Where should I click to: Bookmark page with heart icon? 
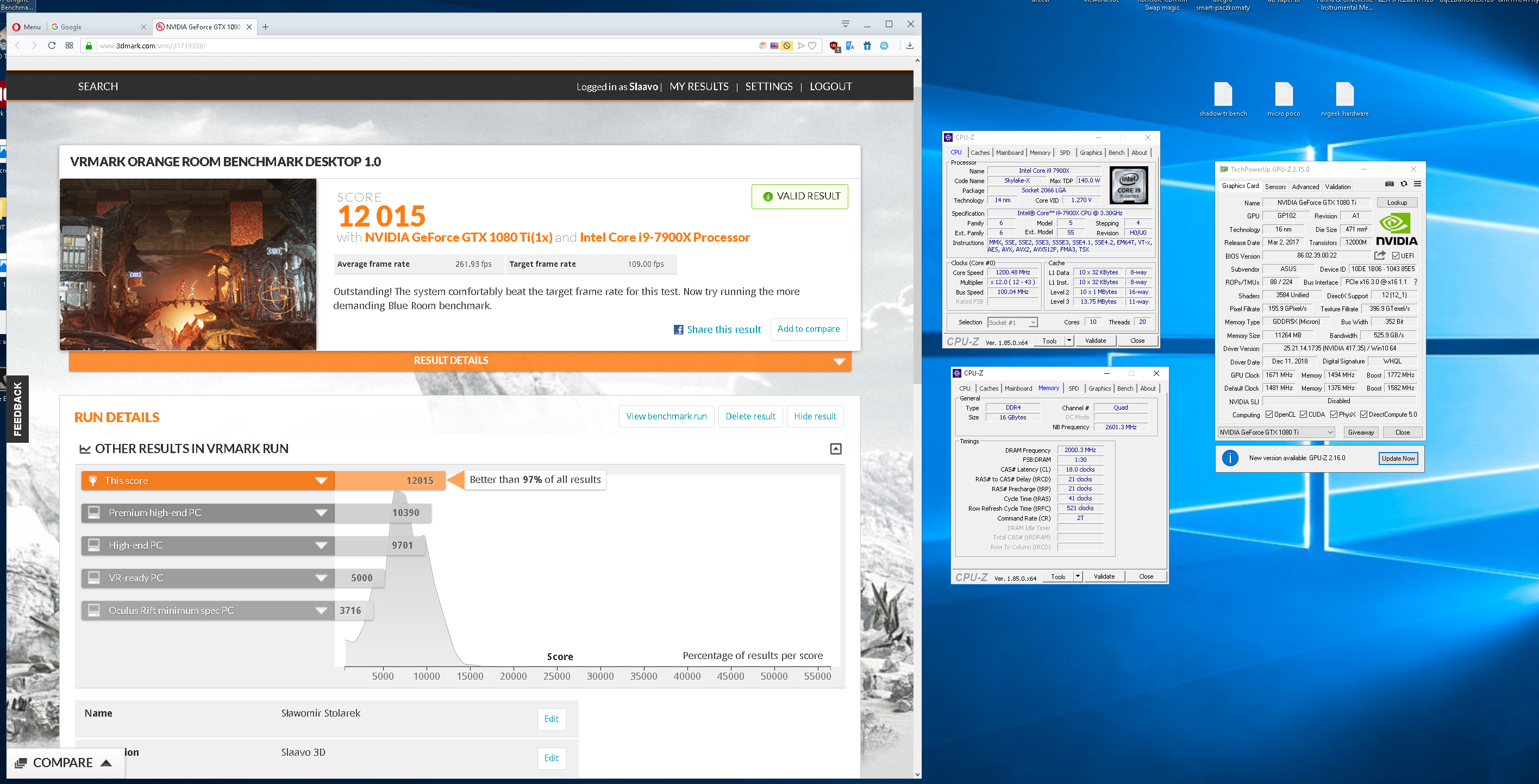point(812,46)
